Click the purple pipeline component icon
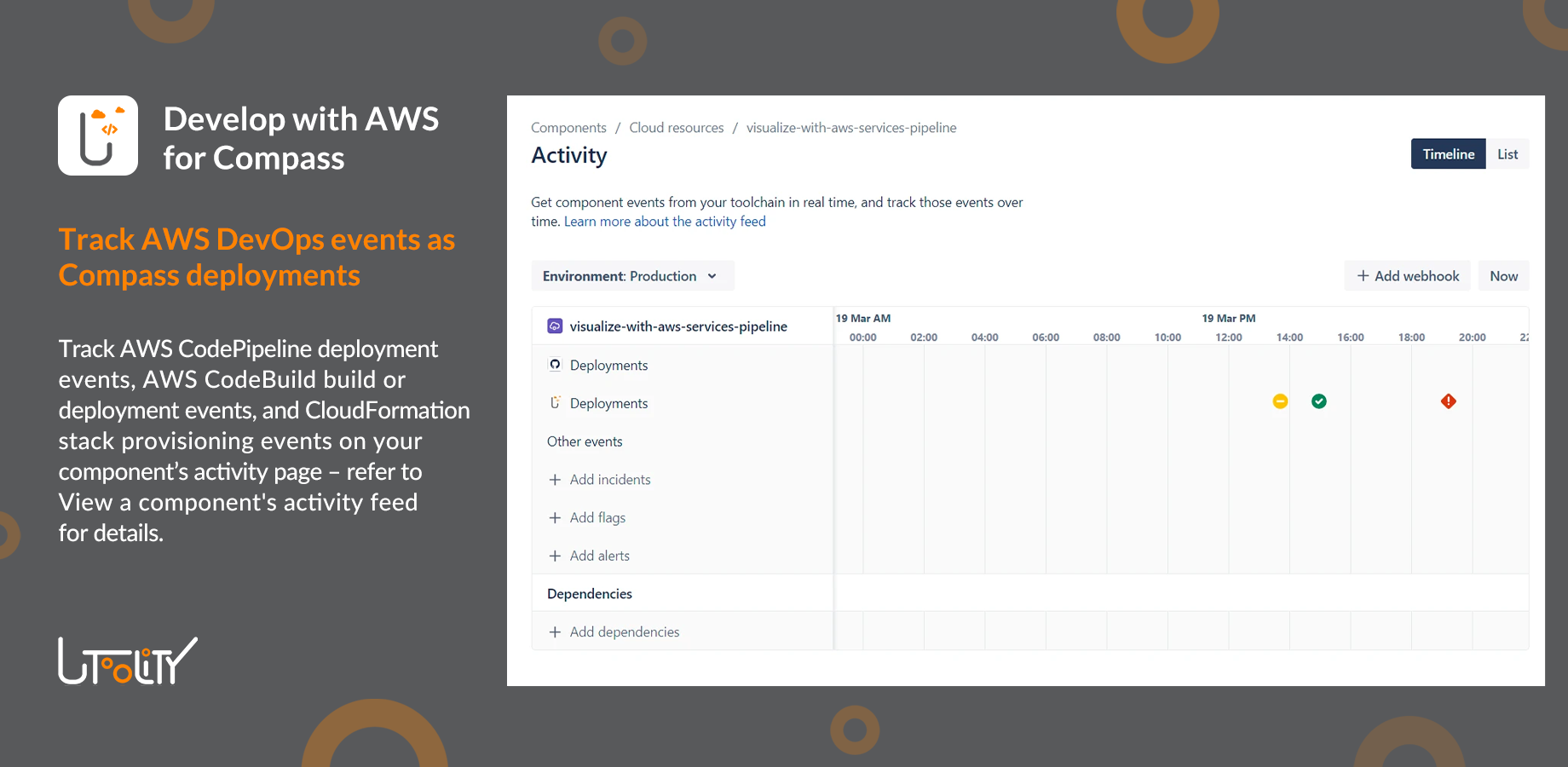 click(555, 326)
